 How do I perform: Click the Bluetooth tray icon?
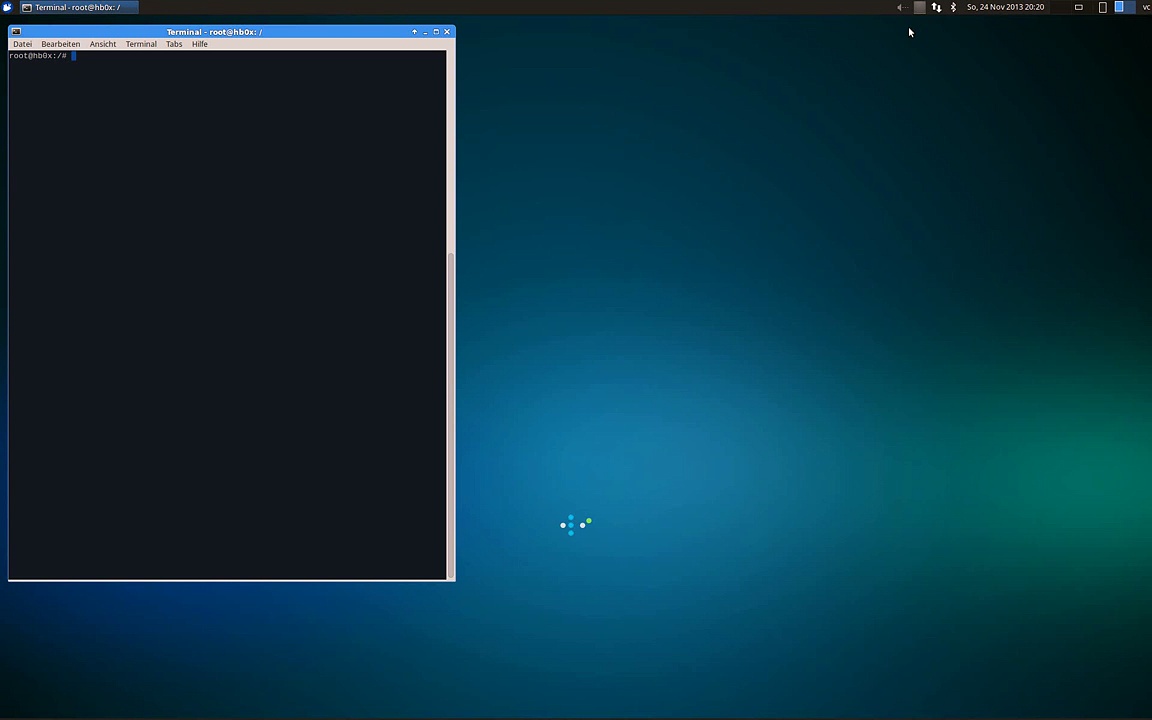point(953,7)
